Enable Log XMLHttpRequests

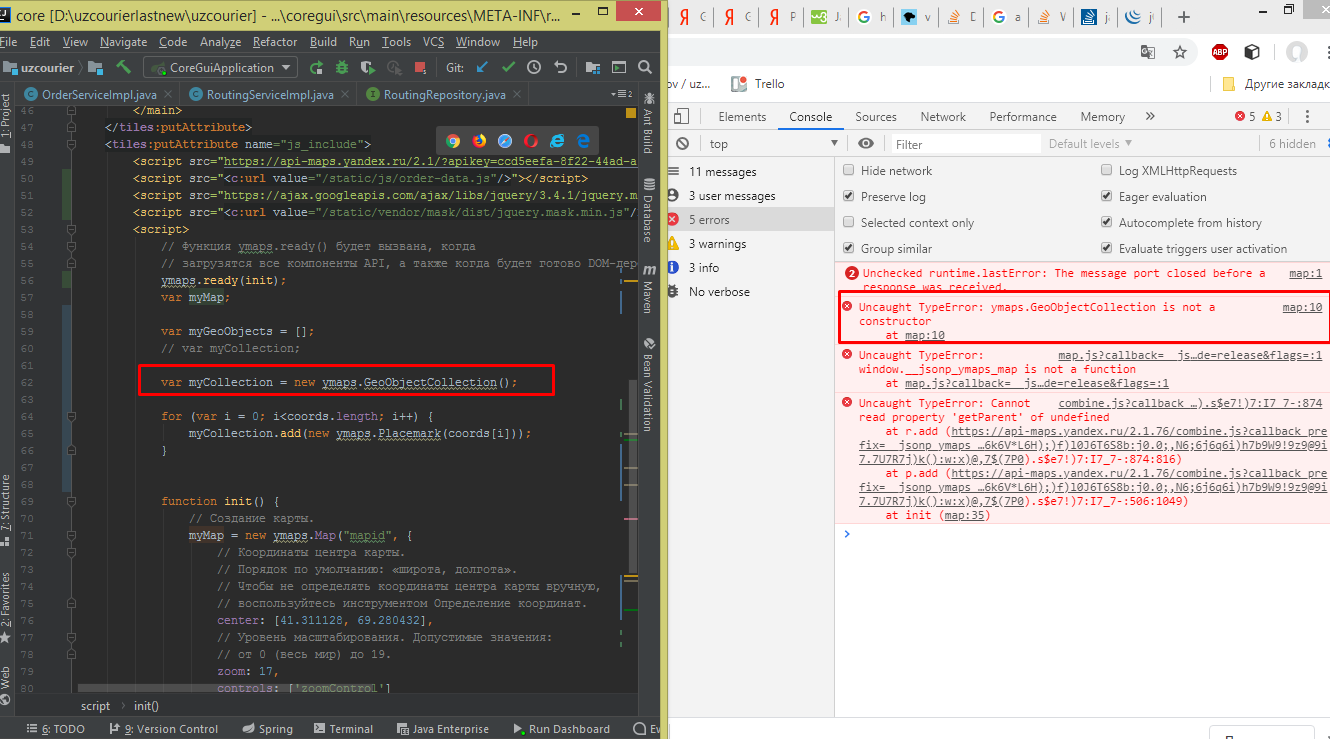click(1107, 171)
